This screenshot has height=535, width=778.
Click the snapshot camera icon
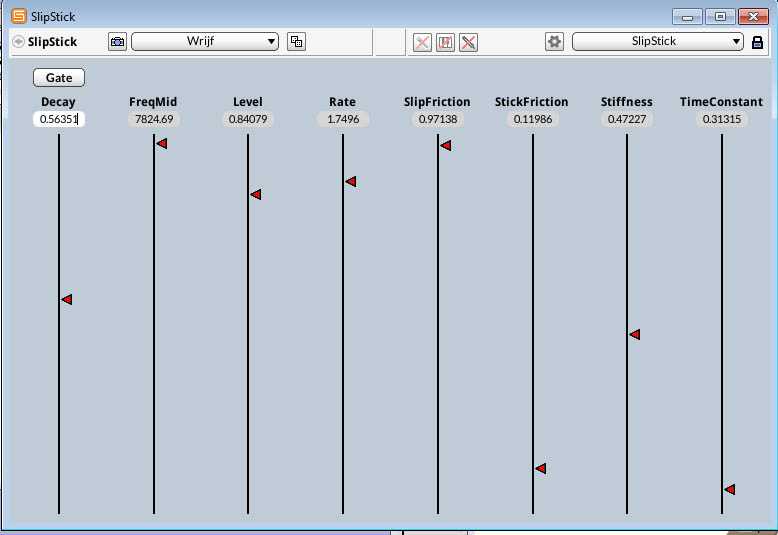[118, 42]
